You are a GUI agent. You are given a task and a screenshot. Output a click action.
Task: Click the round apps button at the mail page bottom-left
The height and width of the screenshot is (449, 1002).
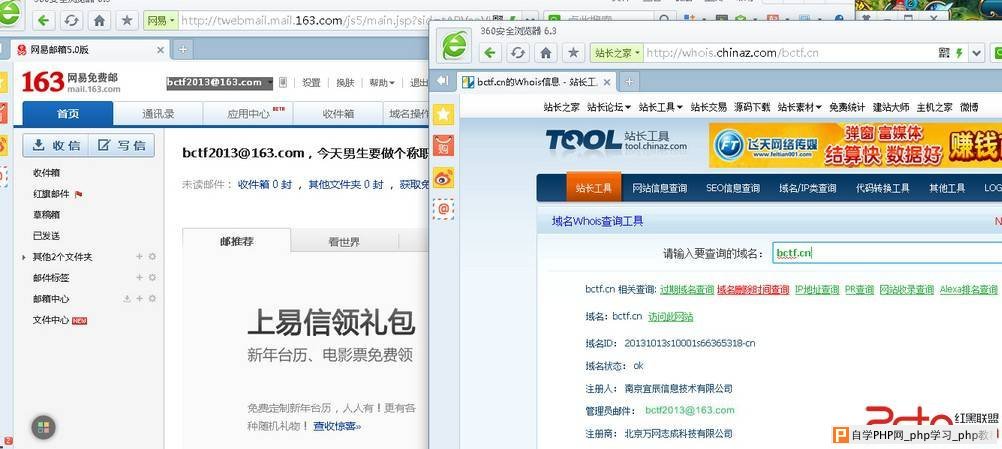pos(43,427)
